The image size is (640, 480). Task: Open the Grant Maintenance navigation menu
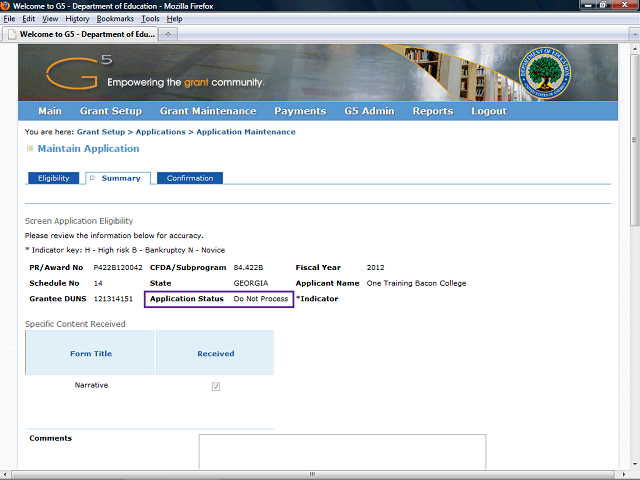tap(208, 111)
